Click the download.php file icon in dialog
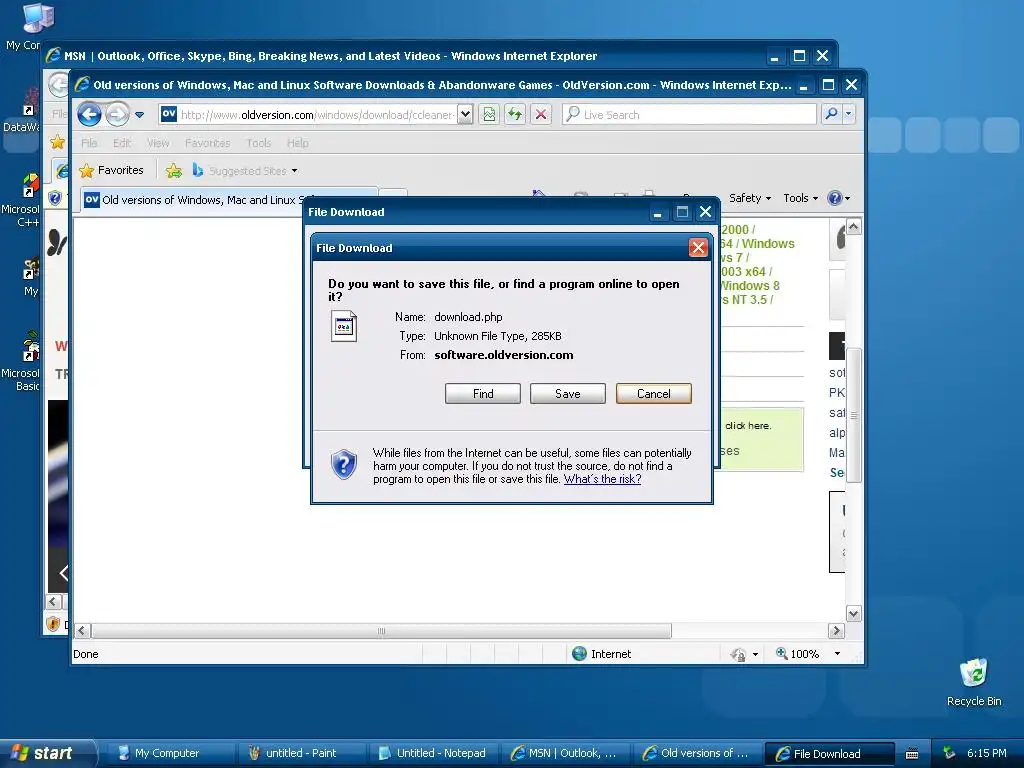 (x=344, y=327)
